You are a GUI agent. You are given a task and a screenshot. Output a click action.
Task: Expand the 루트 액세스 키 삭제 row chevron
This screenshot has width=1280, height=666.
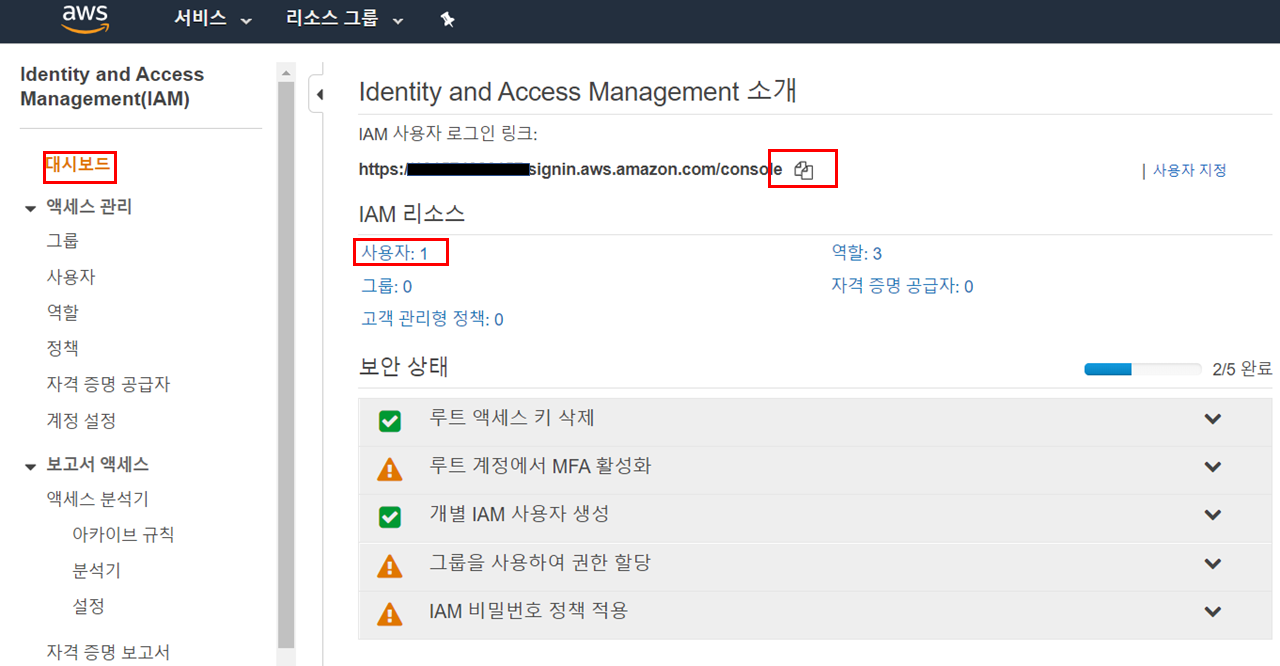point(1213,419)
